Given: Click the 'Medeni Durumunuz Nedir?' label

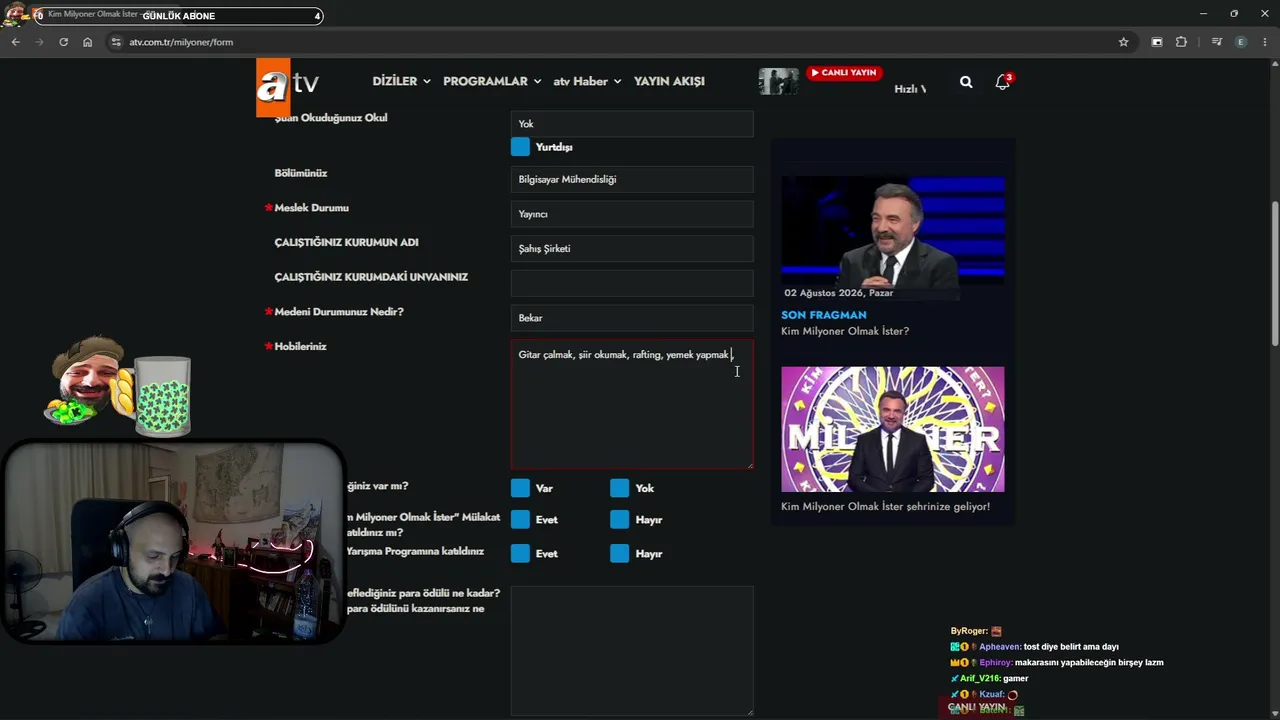Looking at the screenshot, I should (339, 312).
